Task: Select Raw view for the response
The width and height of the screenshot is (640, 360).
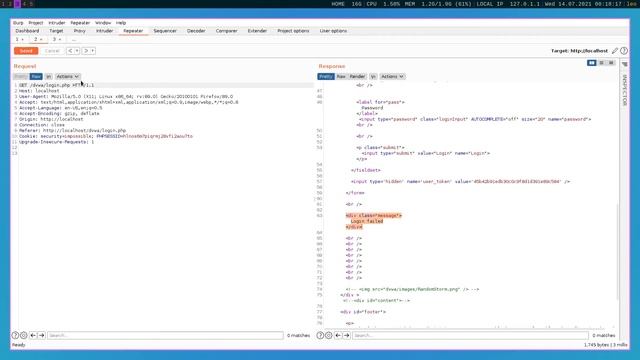Action: 341,76
